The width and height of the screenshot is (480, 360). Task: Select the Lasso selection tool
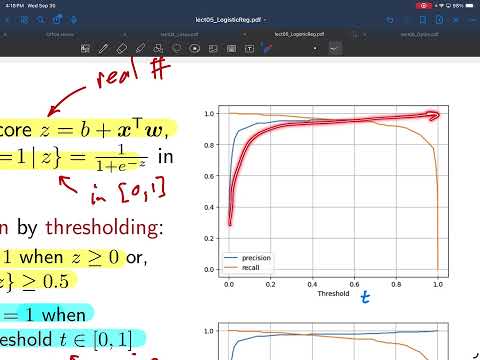[177, 49]
